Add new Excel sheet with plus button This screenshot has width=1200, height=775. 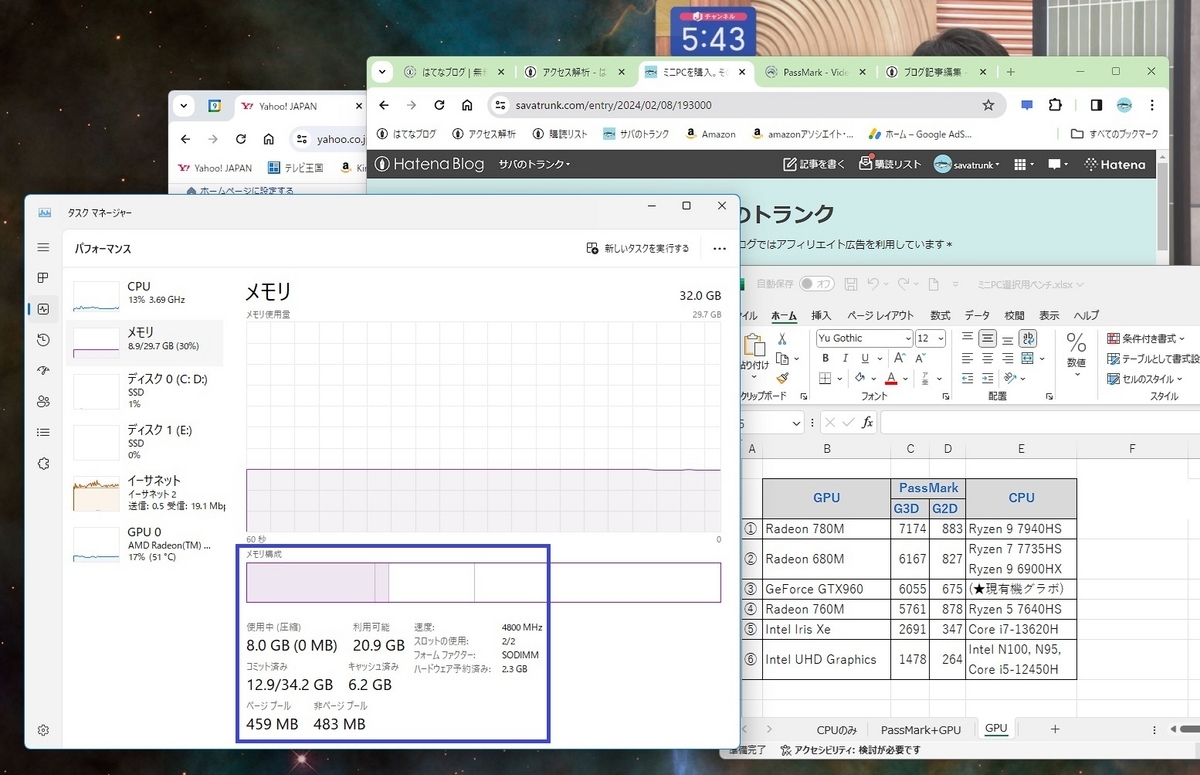1055,729
